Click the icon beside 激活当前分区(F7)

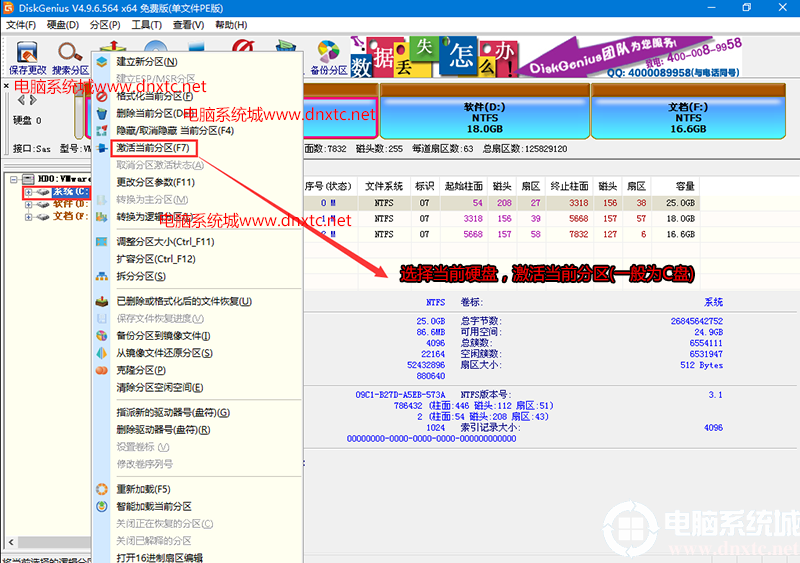pos(102,148)
